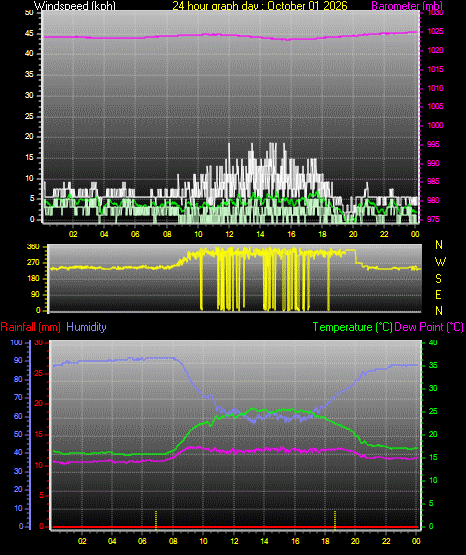The image size is (466, 555).
Task: Click the 'S' compass letter
Action: pyautogui.click(x=438, y=279)
